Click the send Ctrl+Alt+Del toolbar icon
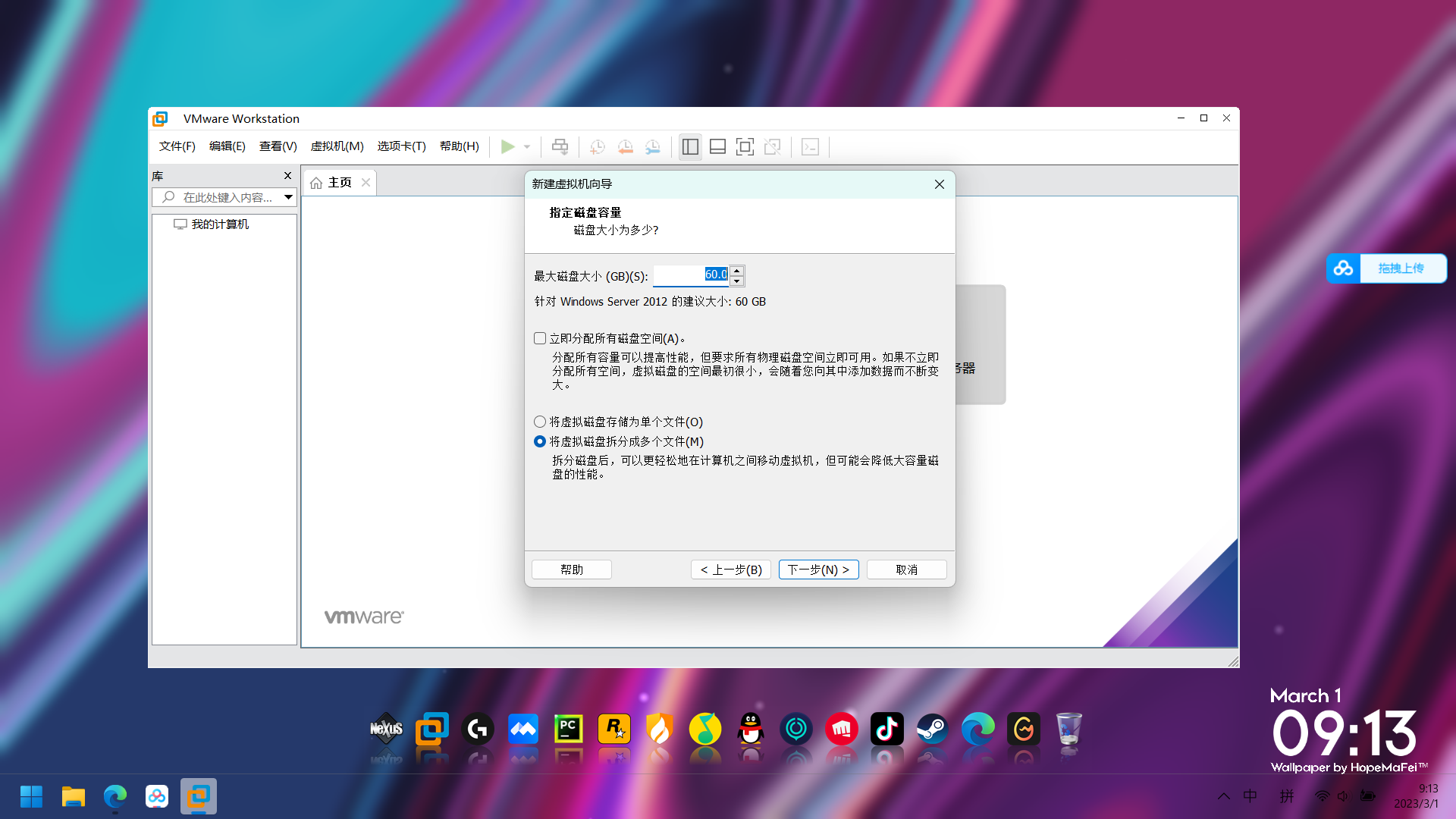This screenshot has width=1456, height=819. 560,146
